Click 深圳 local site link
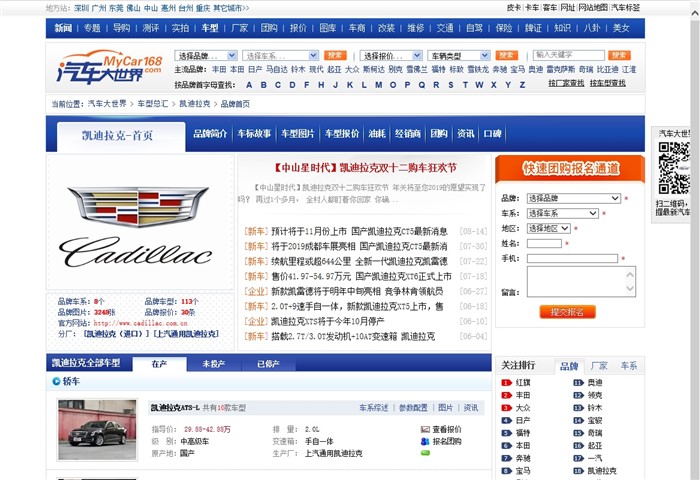The width and height of the screenshot is (700, 480). click(x=82, y=8)
